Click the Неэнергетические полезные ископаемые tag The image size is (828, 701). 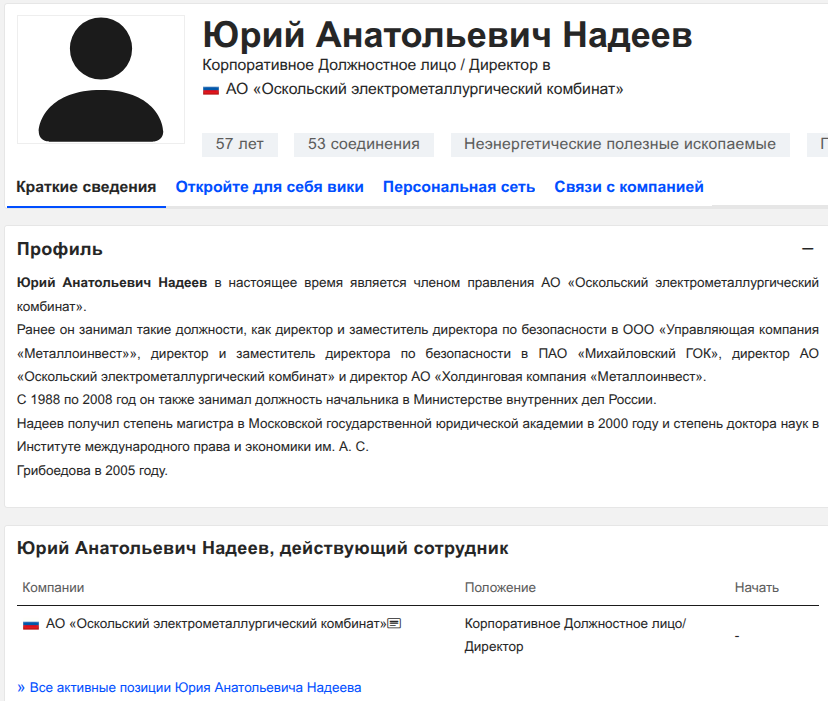620,144
